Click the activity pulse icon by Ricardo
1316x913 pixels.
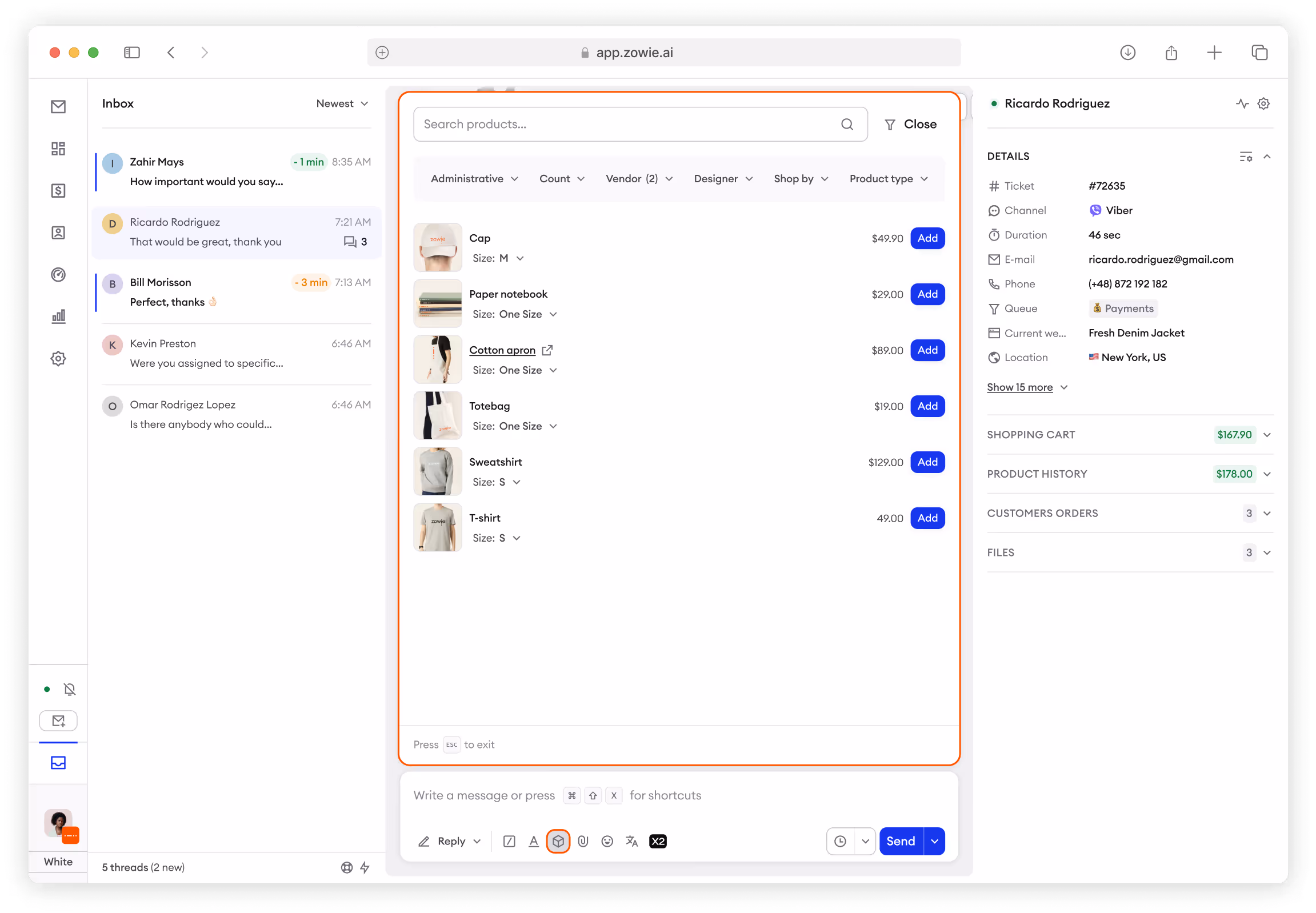(1242, 103)
